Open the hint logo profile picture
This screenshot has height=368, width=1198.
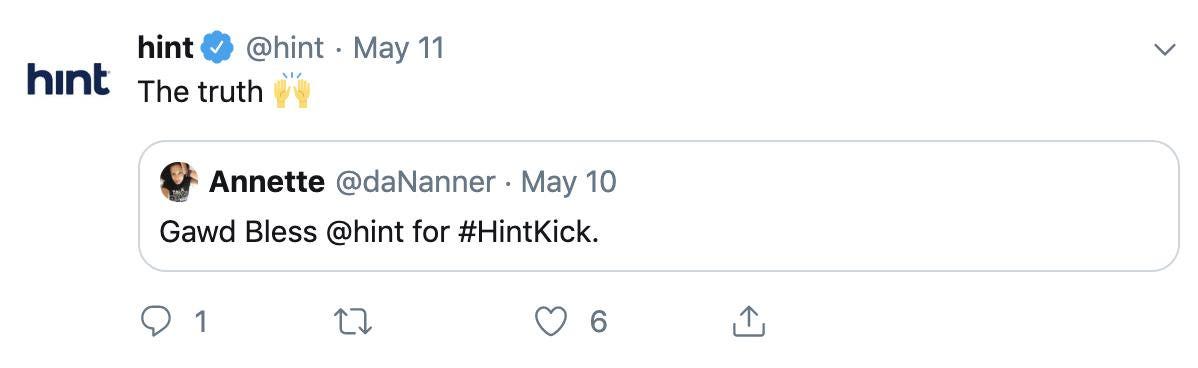tap(68, 79)
